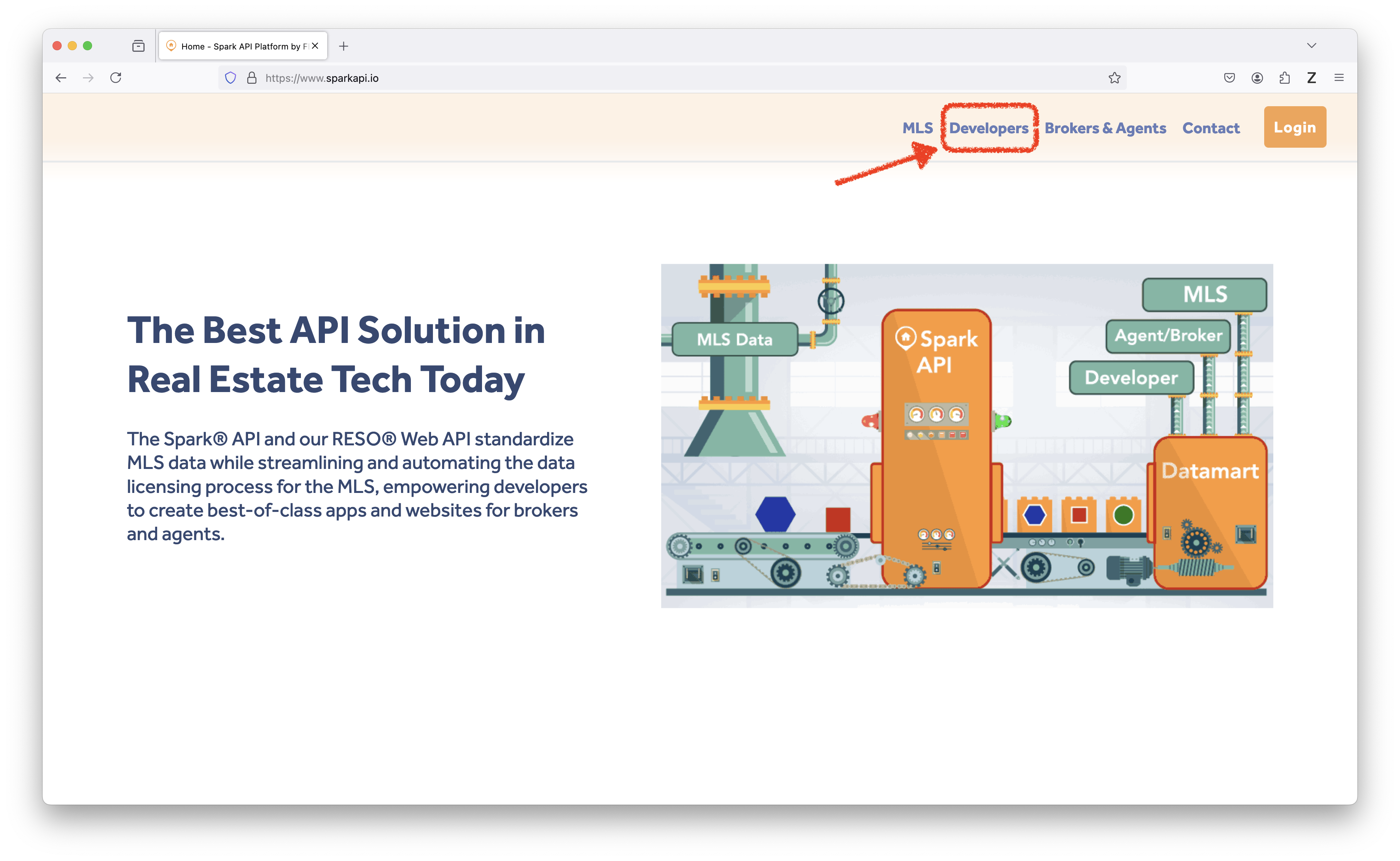Maximize the window with the green button
The image size is (1400, 861).
87,46
